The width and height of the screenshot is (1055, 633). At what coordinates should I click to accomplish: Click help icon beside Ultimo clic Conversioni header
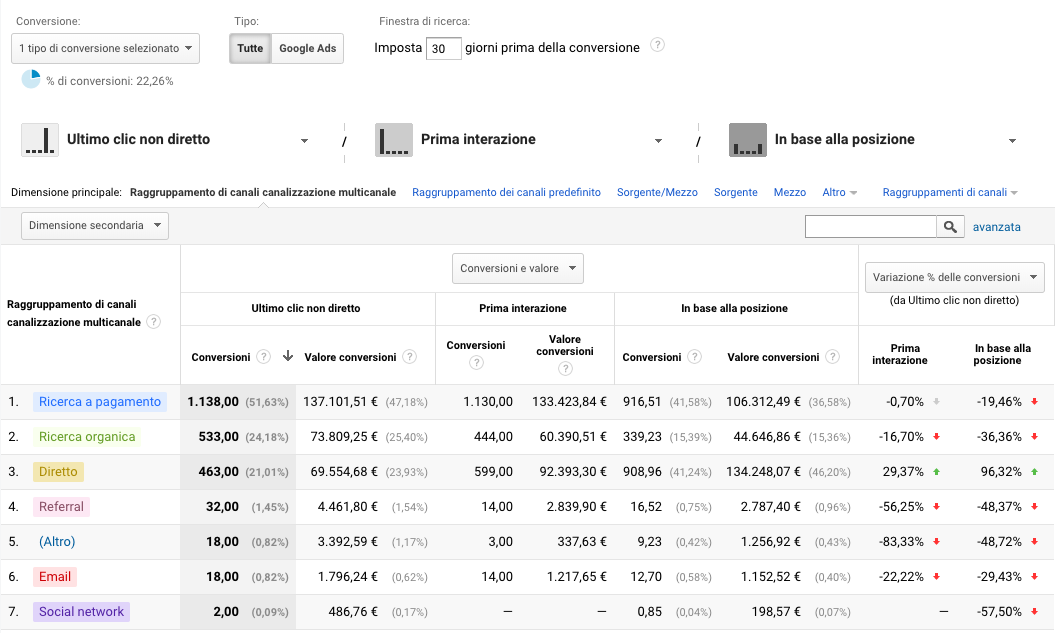264,357
